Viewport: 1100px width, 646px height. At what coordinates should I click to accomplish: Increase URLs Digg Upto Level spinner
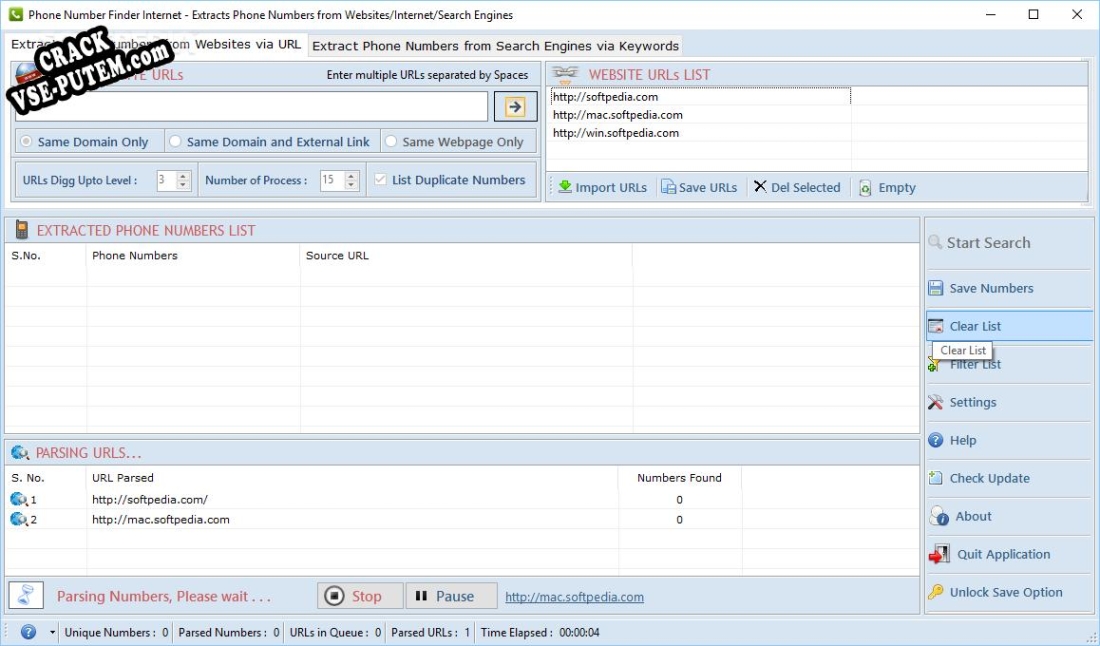coord(183,176)
